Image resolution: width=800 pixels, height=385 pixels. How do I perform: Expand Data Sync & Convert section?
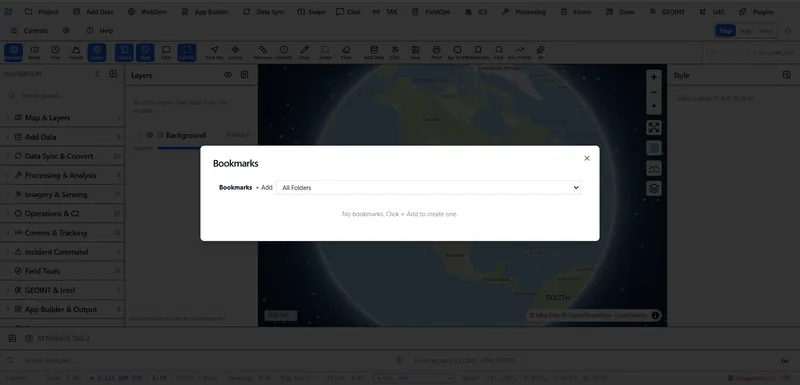click(62, 156)
